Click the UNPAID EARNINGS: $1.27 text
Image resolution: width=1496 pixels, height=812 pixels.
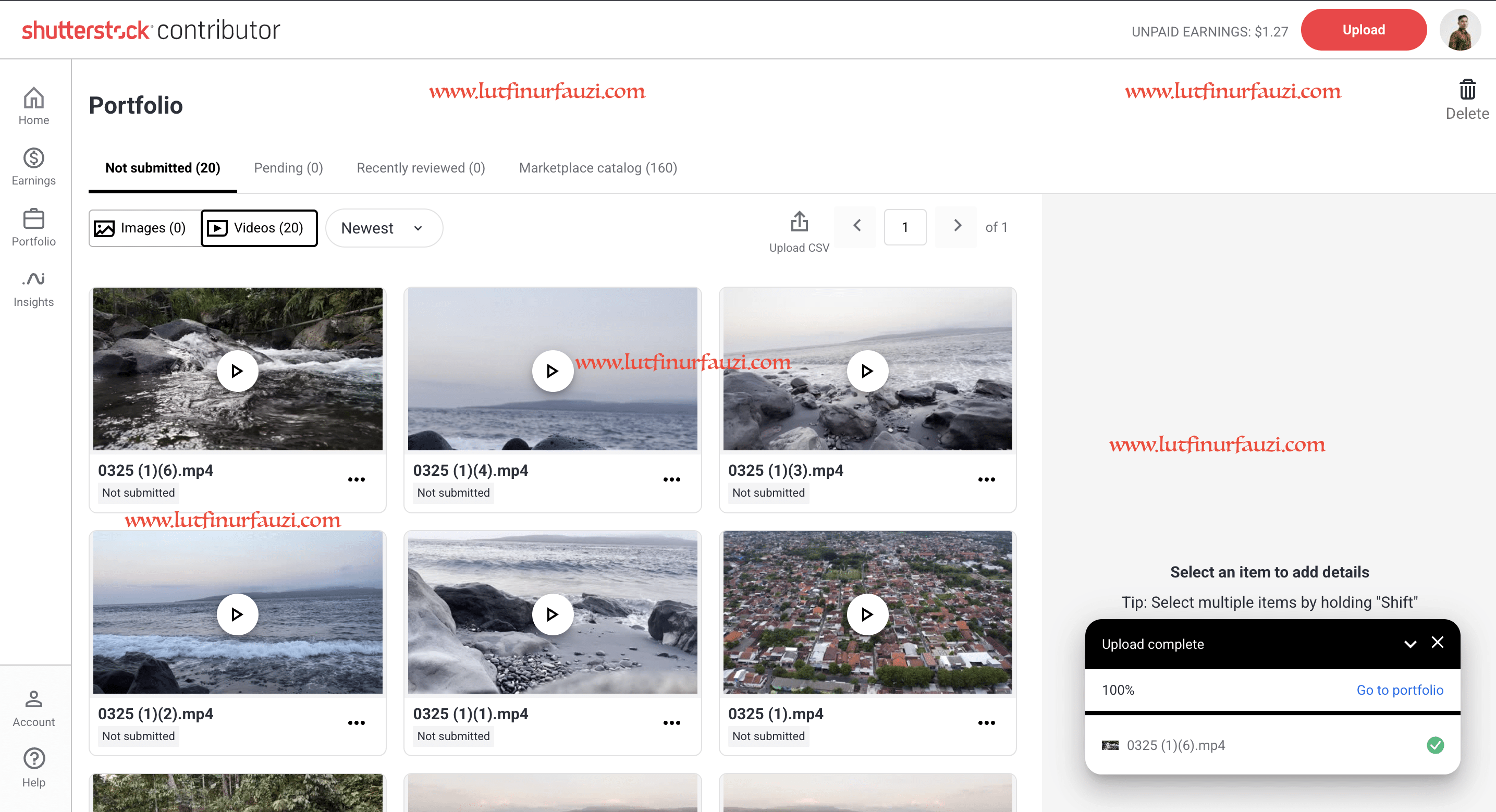click(1209, 31)
